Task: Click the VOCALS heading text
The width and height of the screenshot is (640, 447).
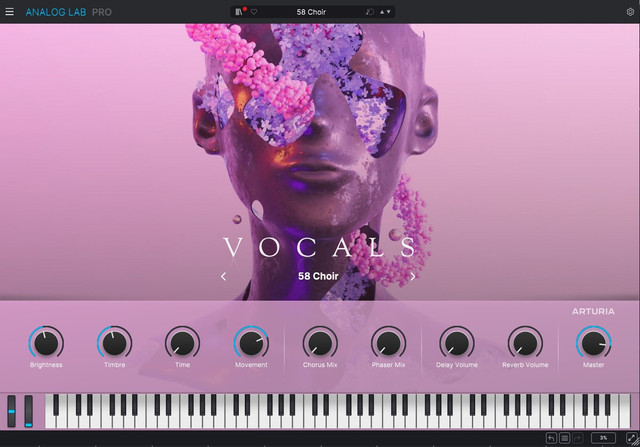Action: click(x=320, y=247)
